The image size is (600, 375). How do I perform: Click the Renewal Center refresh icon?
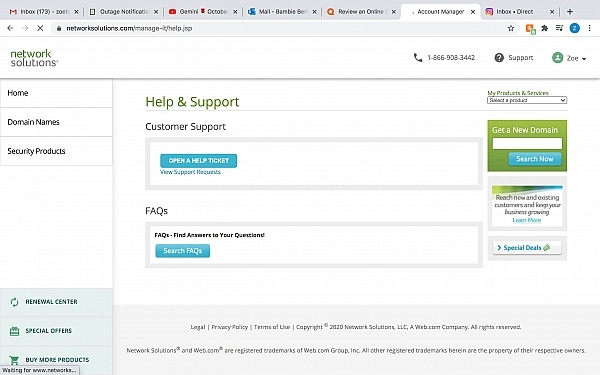[15, 302]
